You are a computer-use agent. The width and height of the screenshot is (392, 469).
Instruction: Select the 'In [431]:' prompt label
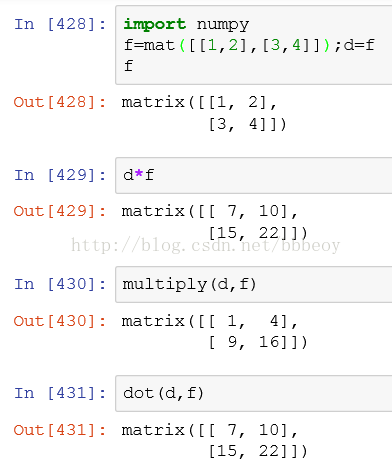coord(60,393)
